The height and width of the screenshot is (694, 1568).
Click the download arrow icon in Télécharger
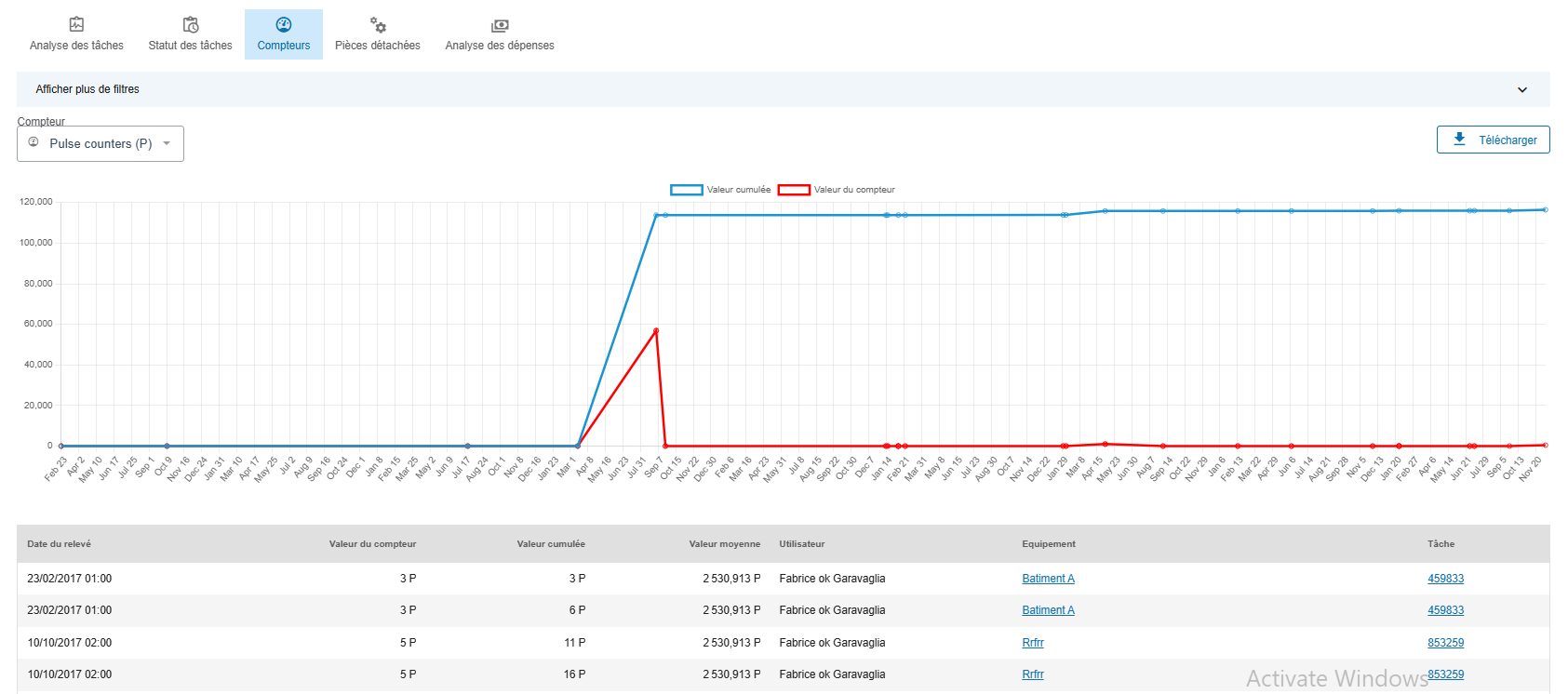point(1459,140)
